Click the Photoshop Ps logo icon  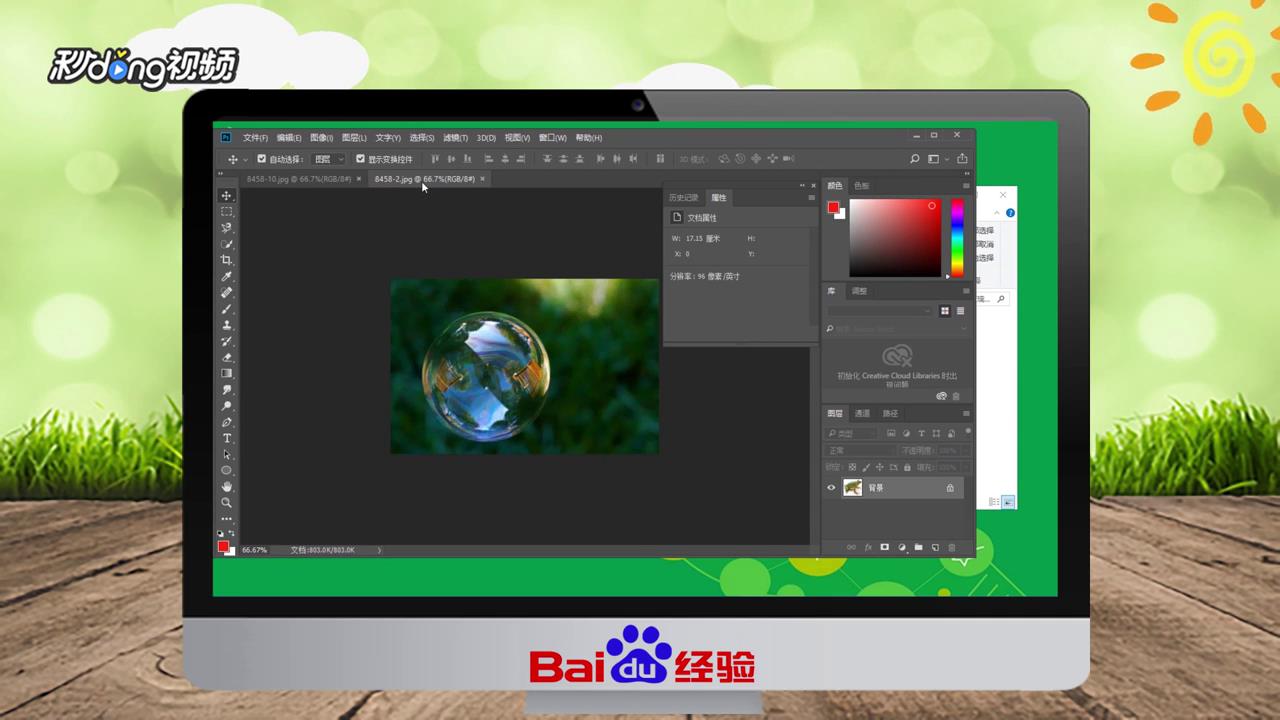(226, 137)
